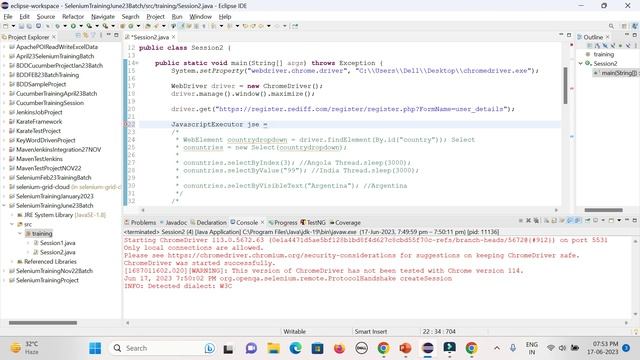Toggle Pin Console in the Console toolbar

587,220
